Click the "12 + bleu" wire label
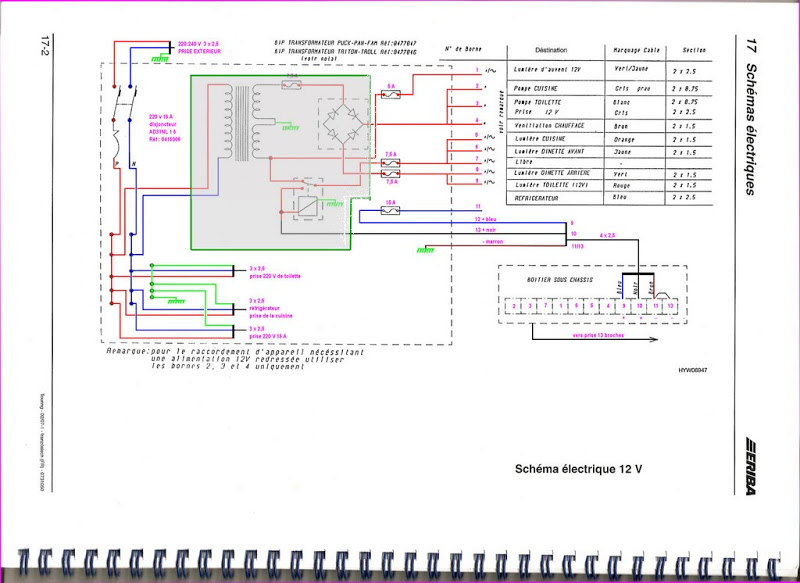The height and width of the screenshot is (583, 800). [x=485, y=219]
